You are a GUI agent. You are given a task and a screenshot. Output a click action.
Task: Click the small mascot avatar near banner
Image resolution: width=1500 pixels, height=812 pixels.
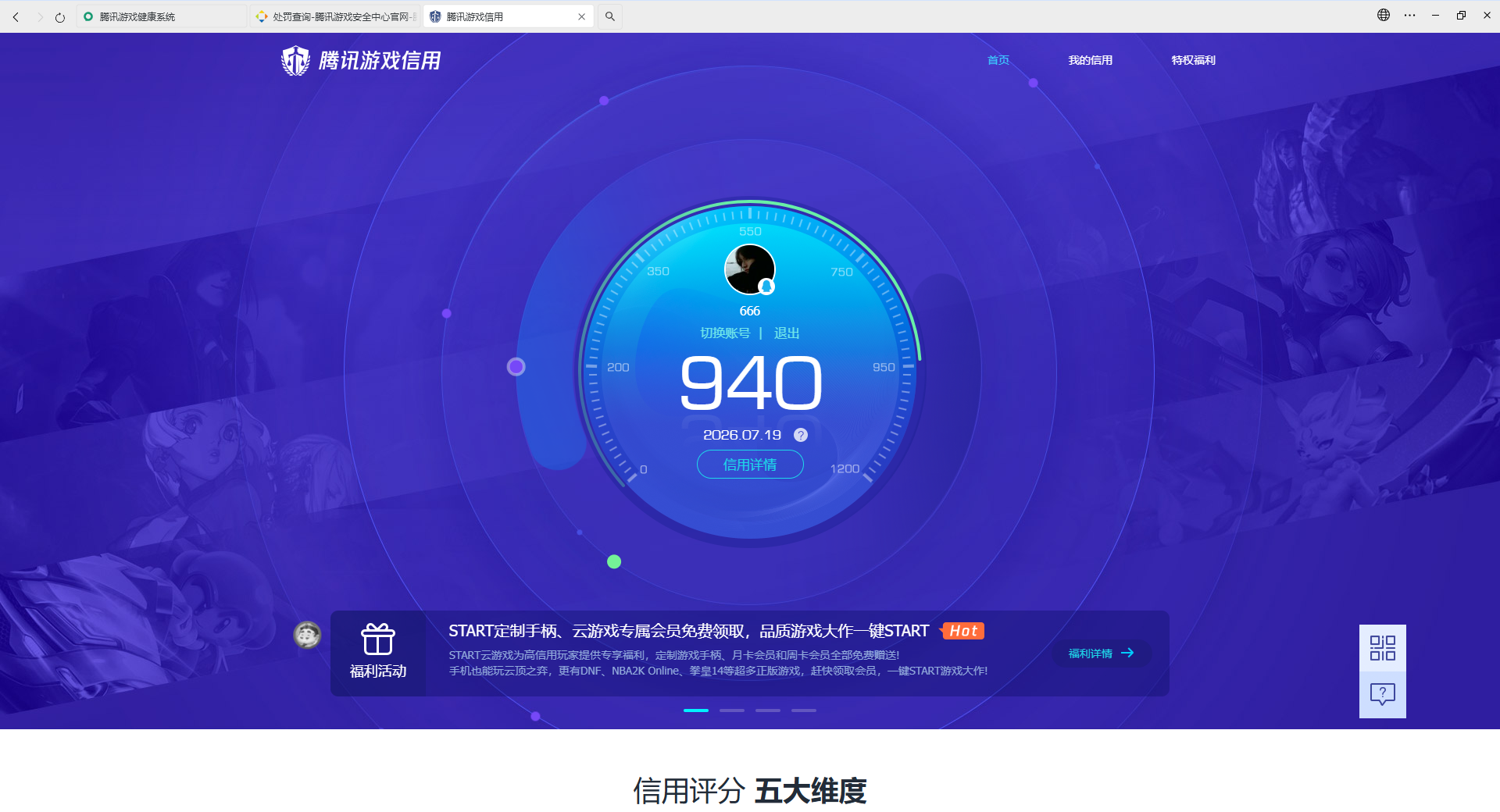[x=307, y=635]
